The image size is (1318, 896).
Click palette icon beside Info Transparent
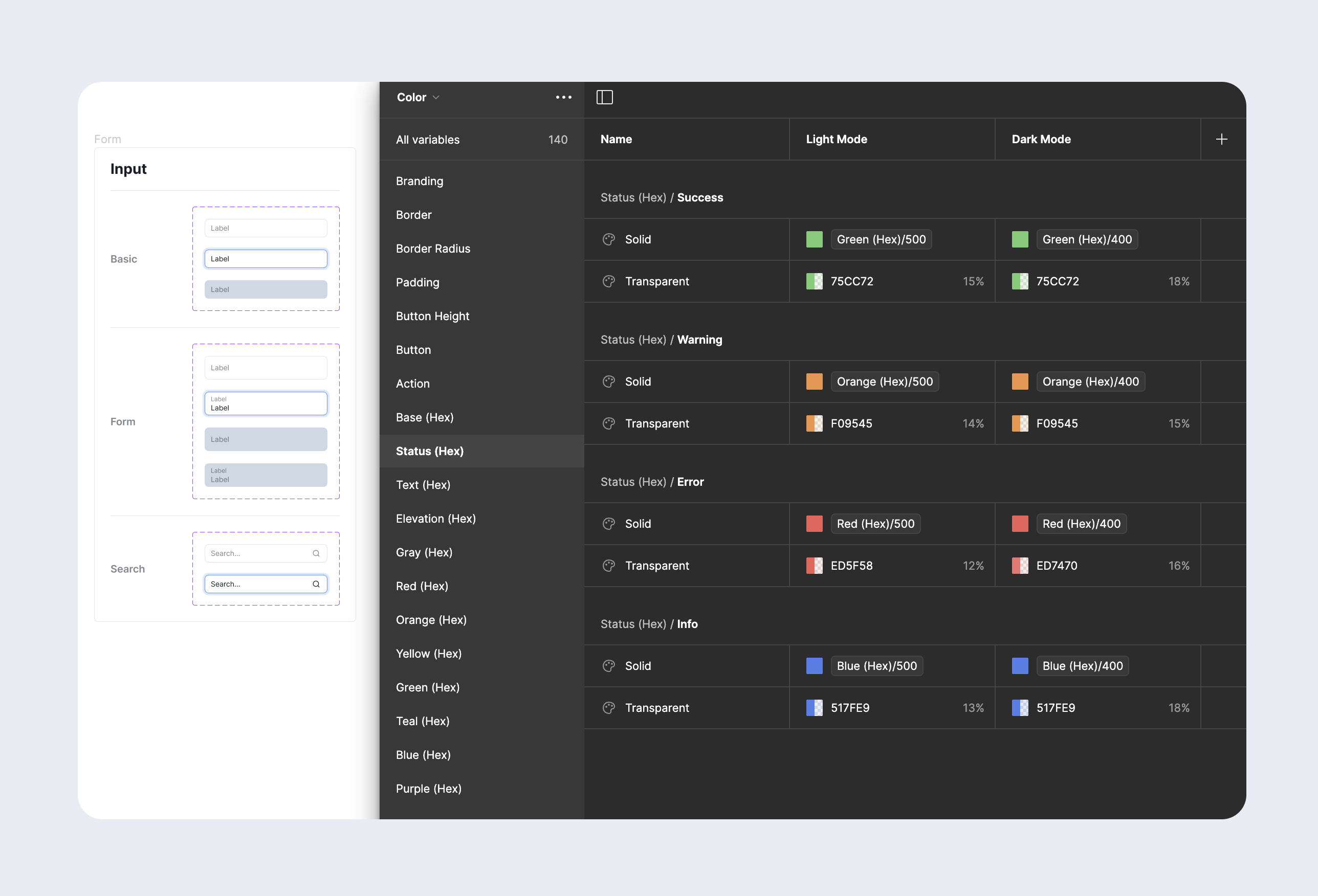(608, 708)
